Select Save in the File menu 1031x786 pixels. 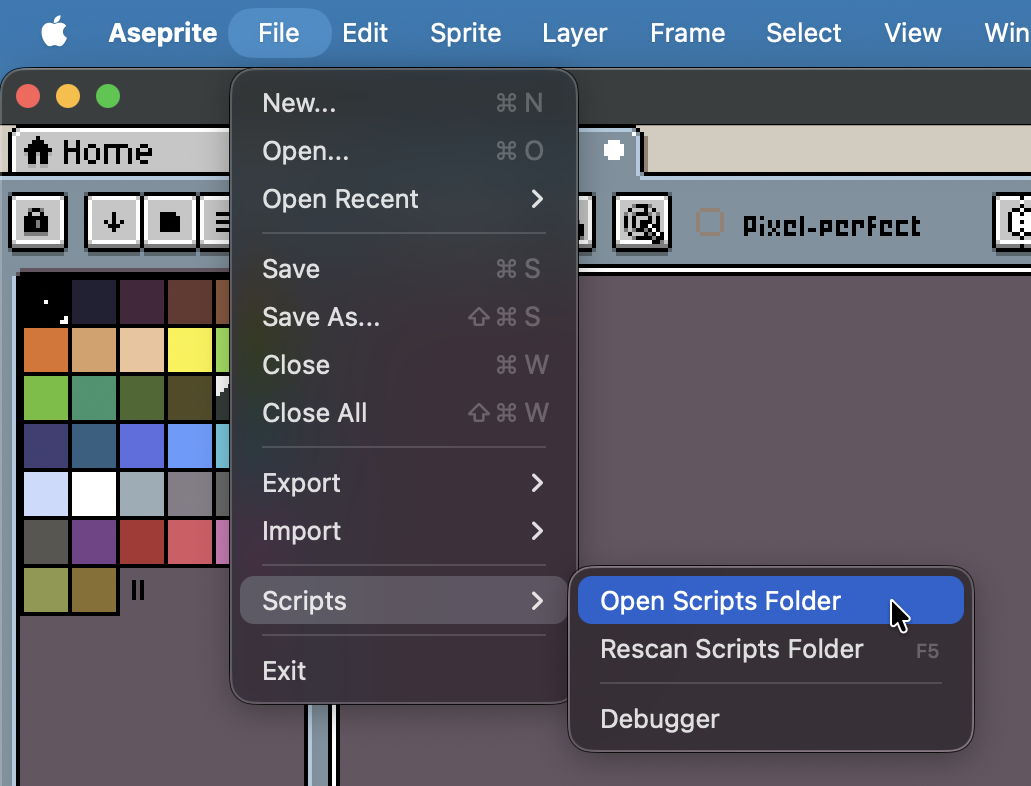point(404,268)
